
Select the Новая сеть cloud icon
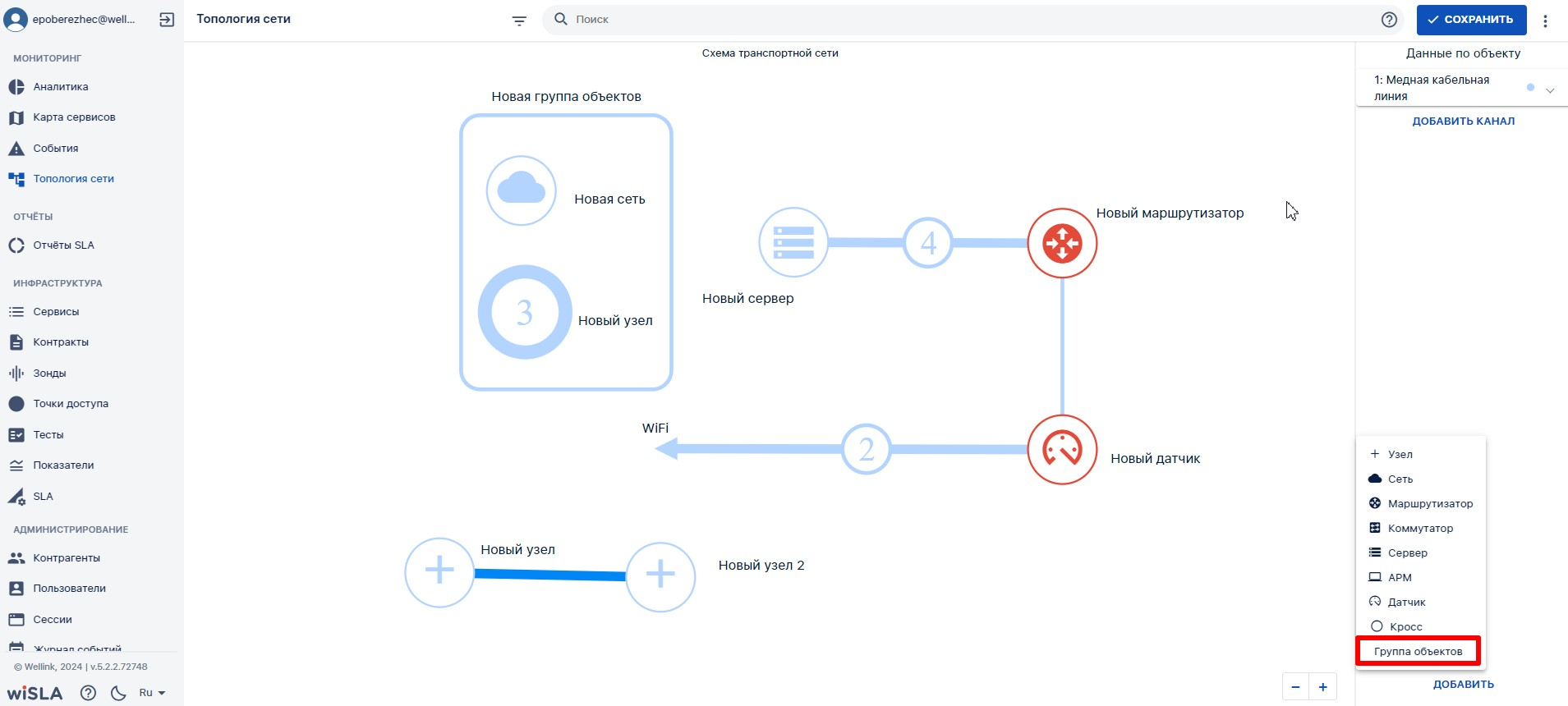(x=522, y=190)
